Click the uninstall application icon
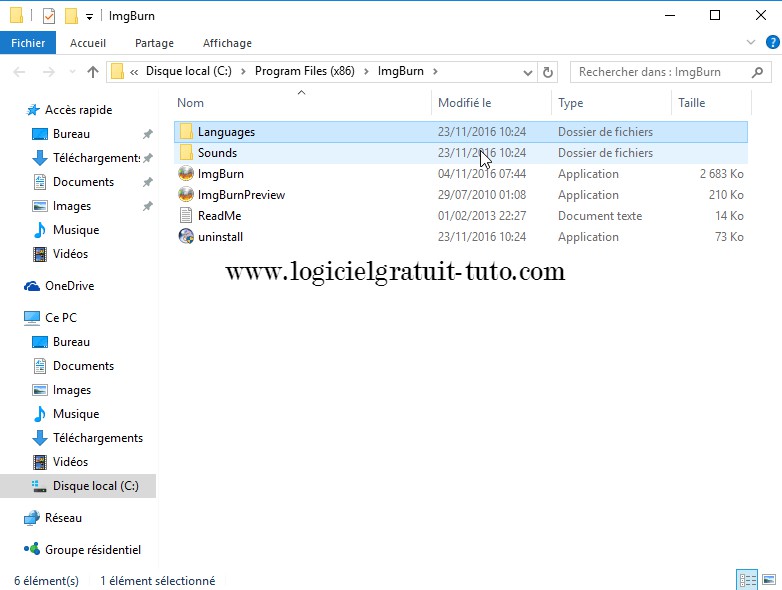 click(186, 236)
